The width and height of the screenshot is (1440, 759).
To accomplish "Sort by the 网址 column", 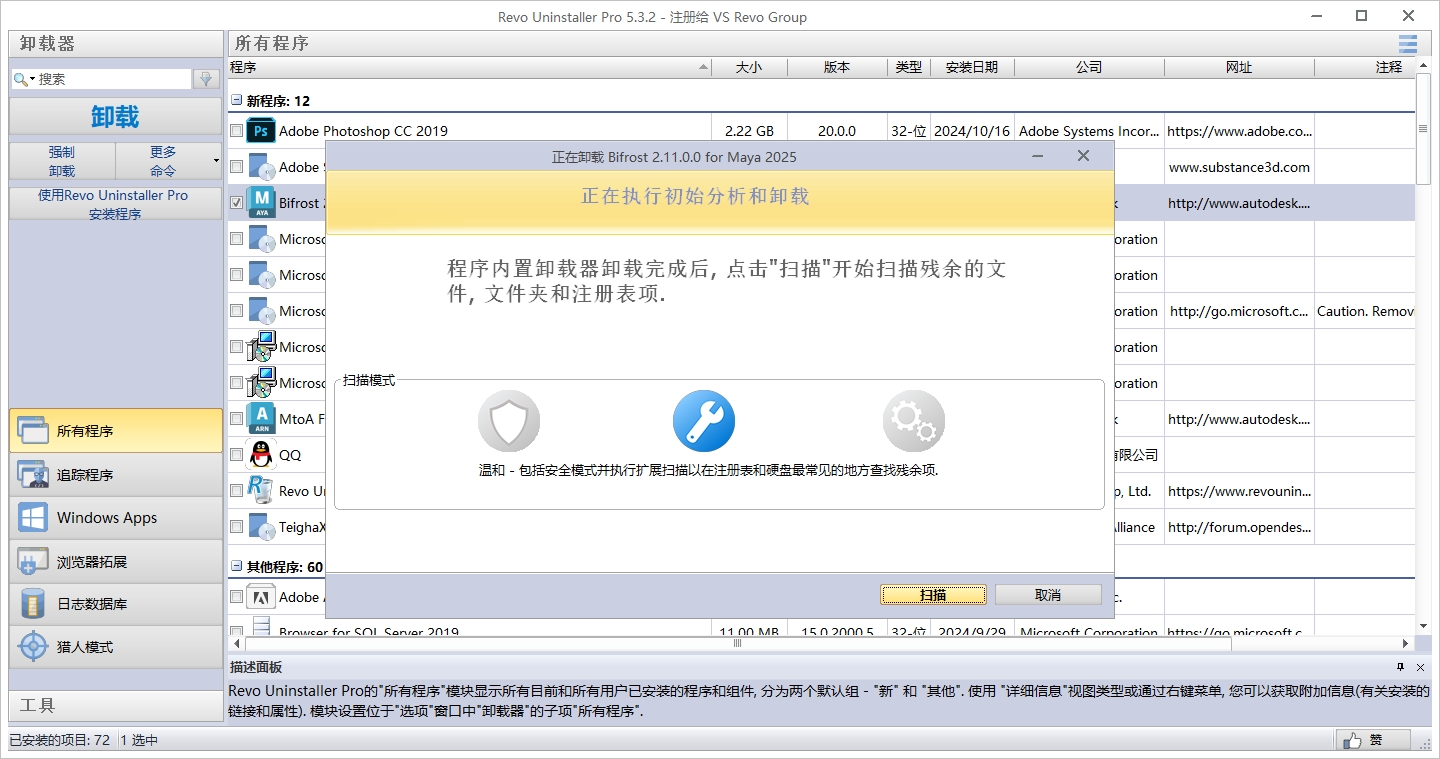I will tap(1239, 67).
